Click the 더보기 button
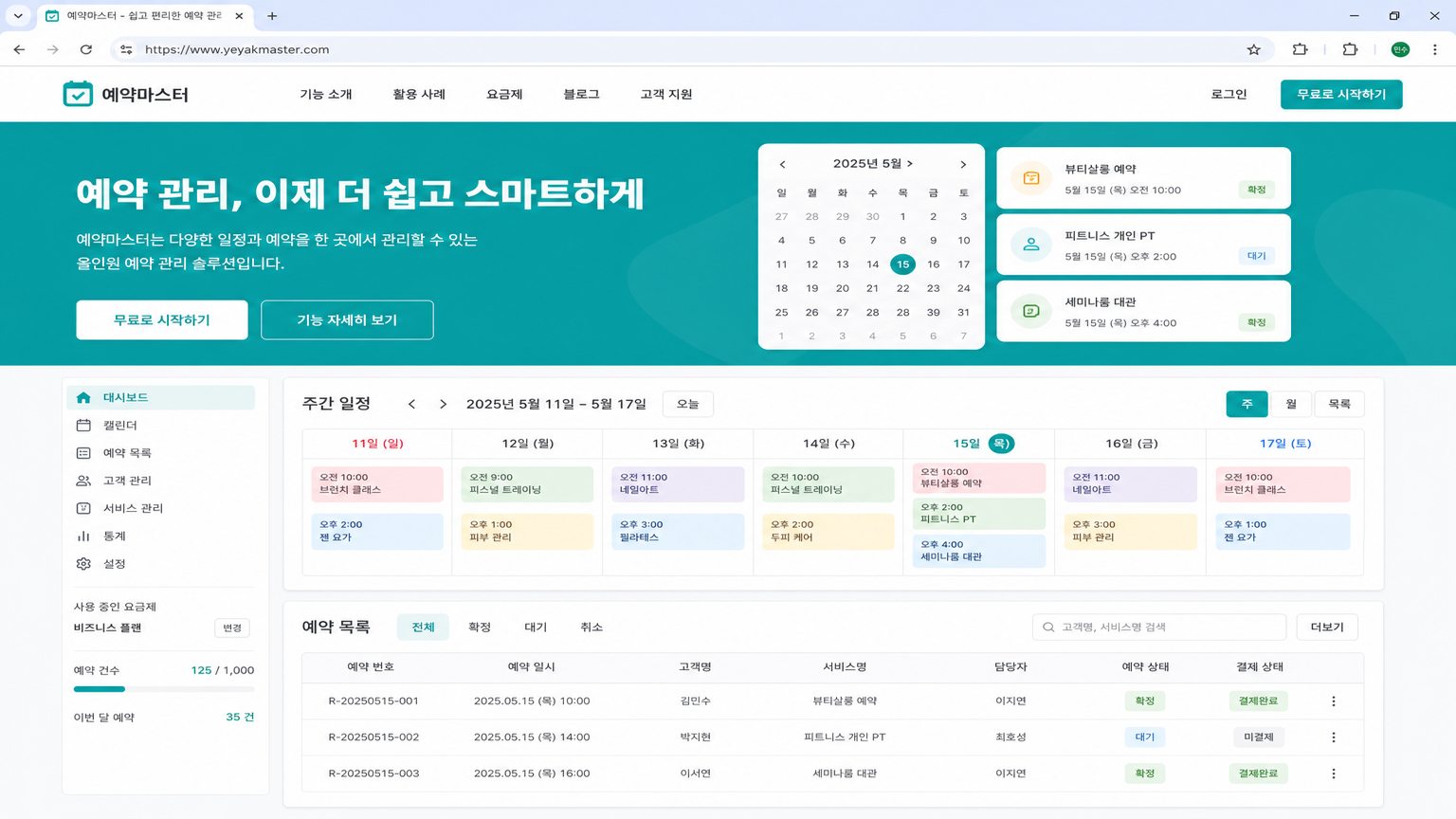The image size is (1456, 819). point(1327,627)
